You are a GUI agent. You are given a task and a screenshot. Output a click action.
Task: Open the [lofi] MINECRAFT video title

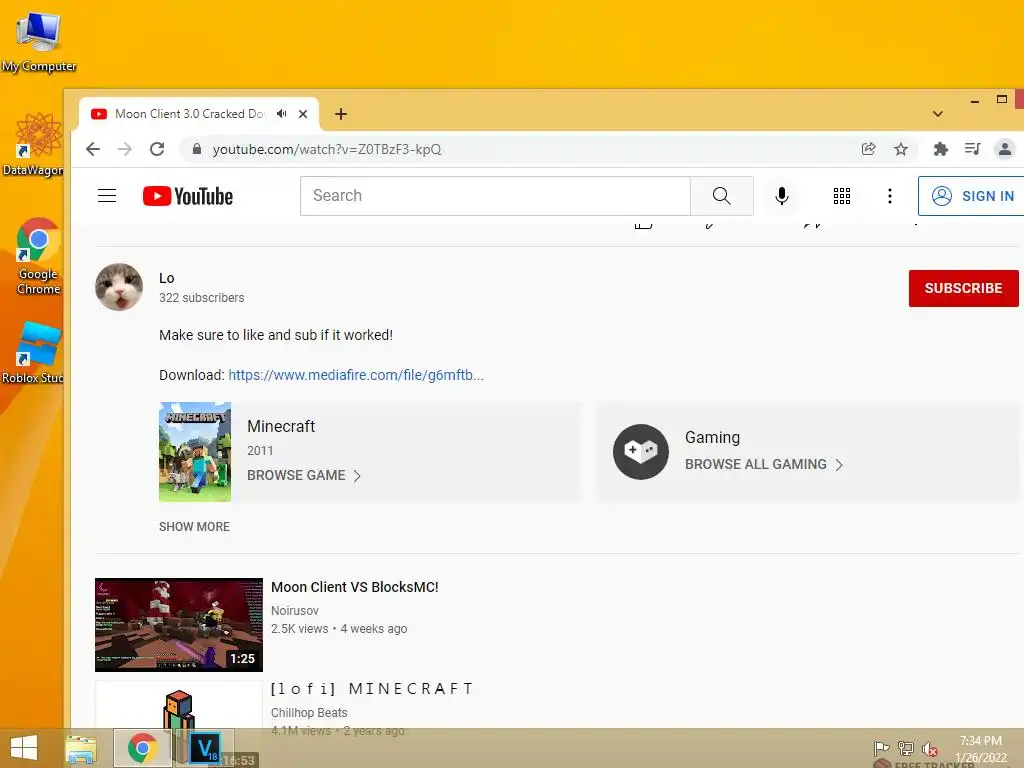click(372, 689)
